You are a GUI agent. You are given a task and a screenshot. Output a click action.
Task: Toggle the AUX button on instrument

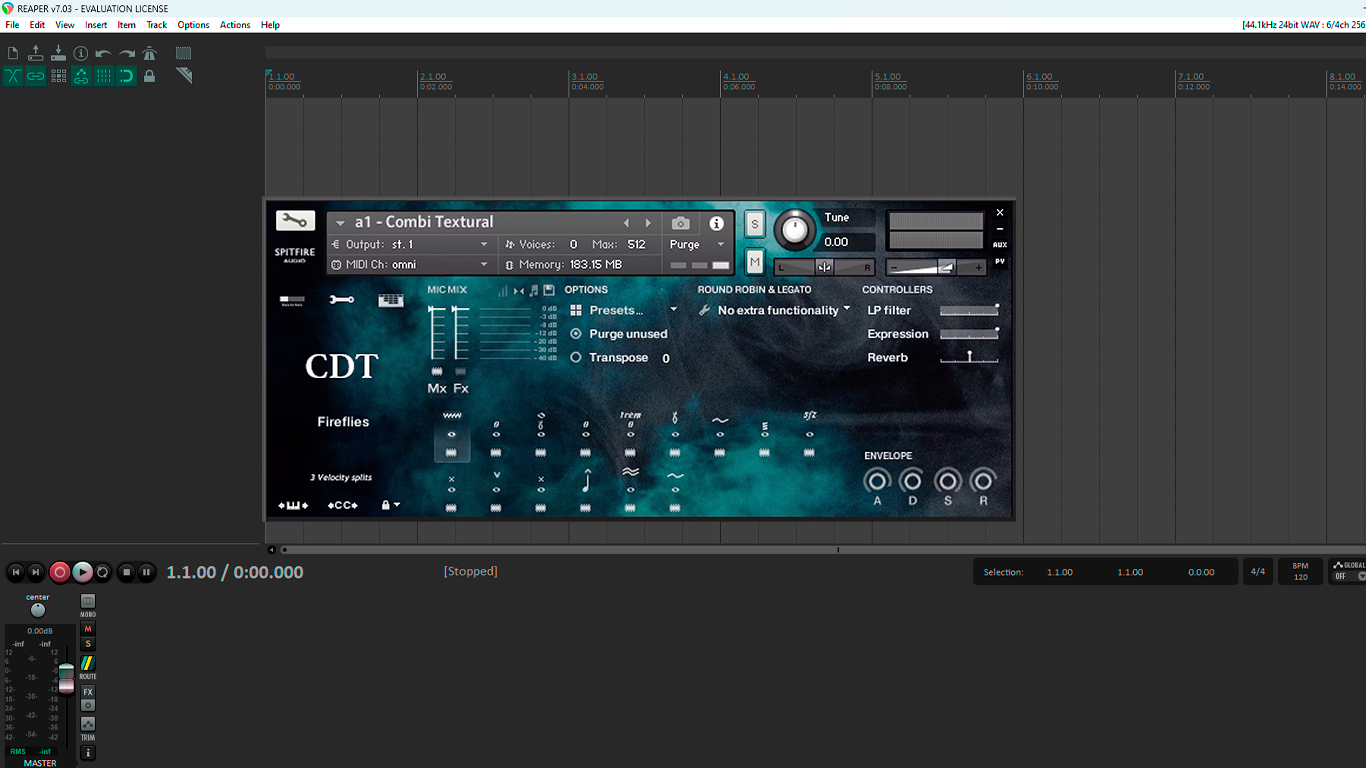coord(999,244)
